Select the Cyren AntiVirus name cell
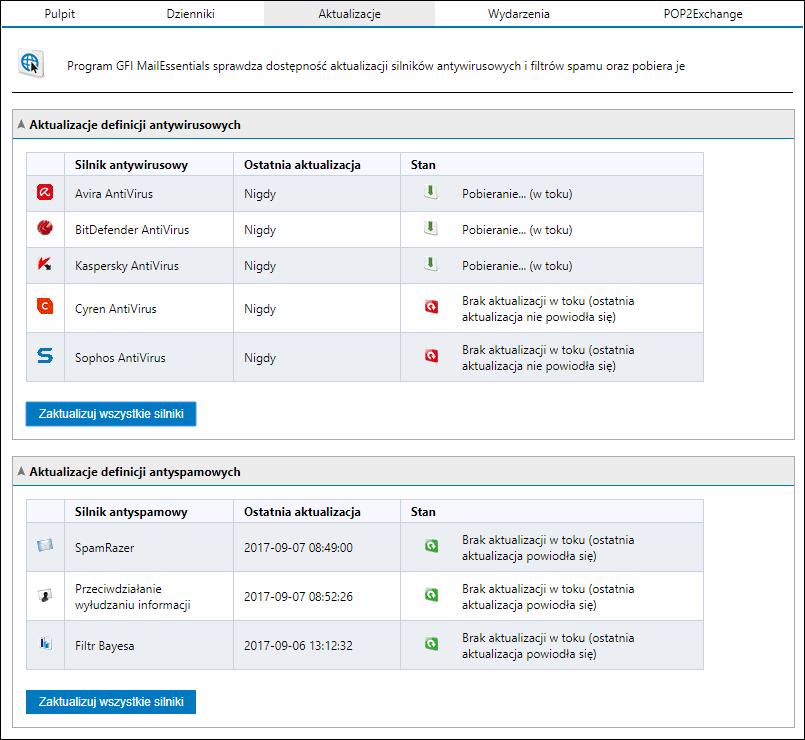This screenshot has height=740, width=805. pyautogui.click(x=149, y=308)
